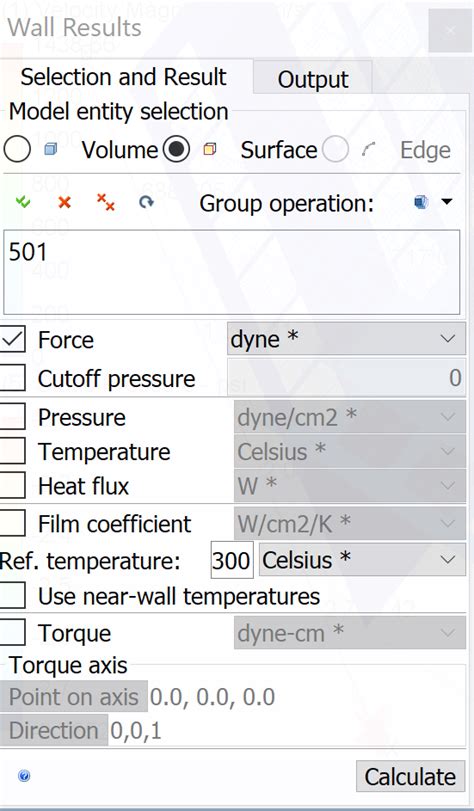Image resolution: width=474 pixels, height=811 pixels.
Task: Click the Calculate button
Action: (410, 776)
